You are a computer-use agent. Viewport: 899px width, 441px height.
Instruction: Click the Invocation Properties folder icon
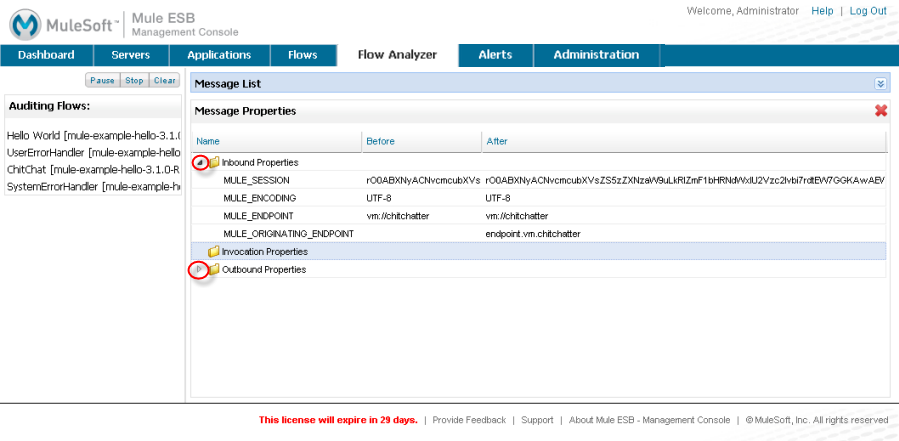214,252
